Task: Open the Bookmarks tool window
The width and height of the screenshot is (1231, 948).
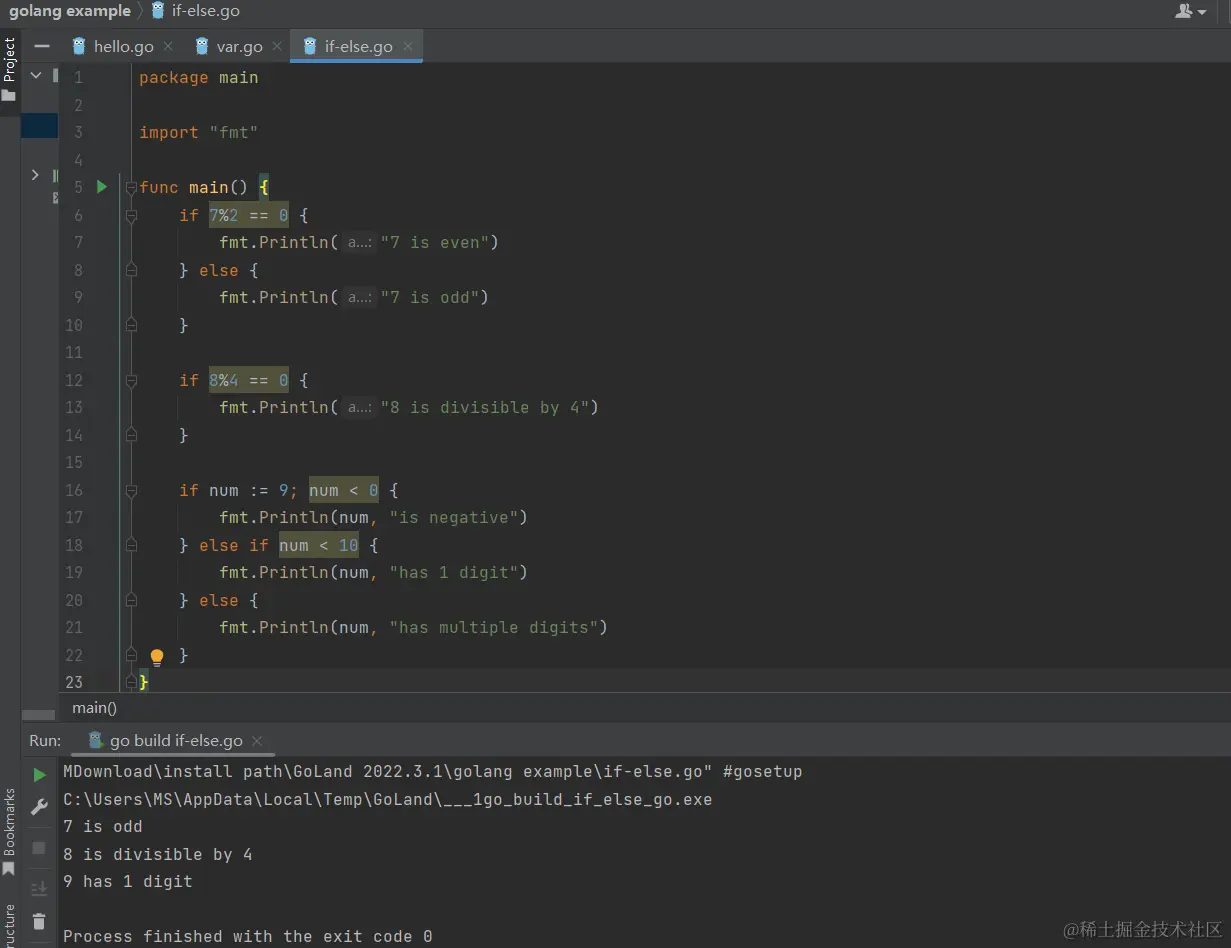Action: click(10, 832)
